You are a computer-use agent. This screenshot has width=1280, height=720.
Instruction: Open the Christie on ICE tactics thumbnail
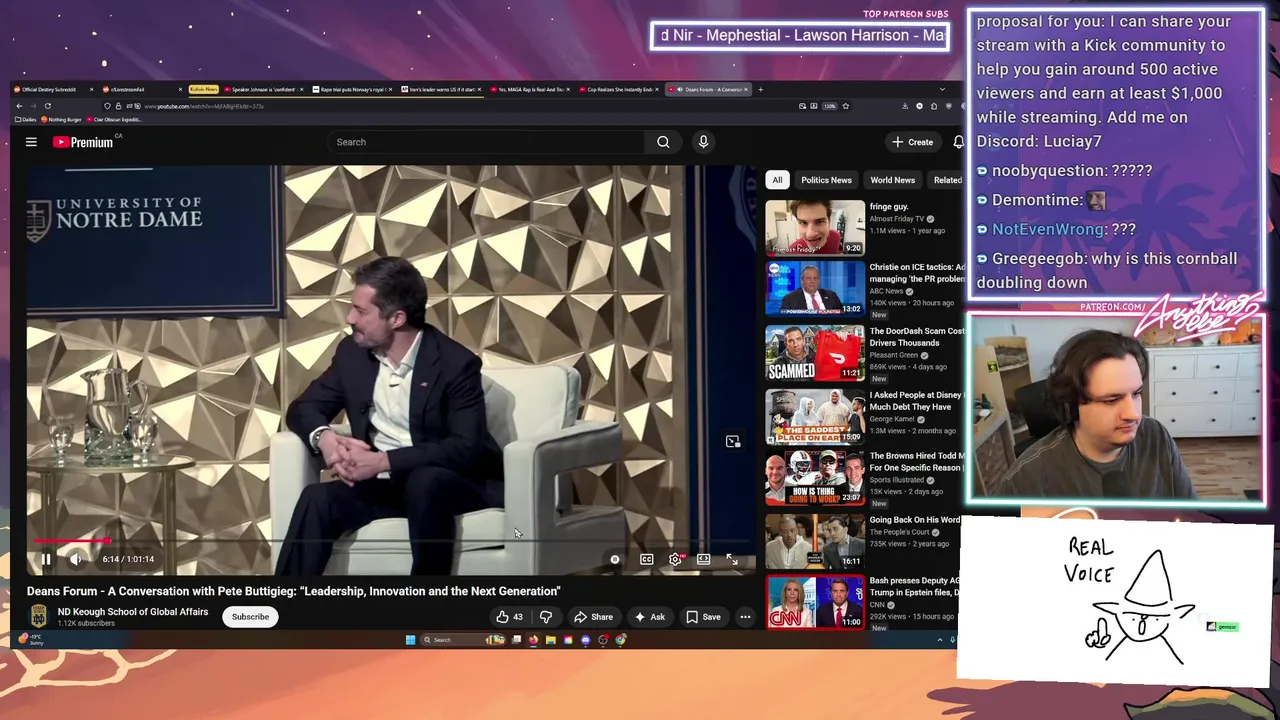point(815,289)
